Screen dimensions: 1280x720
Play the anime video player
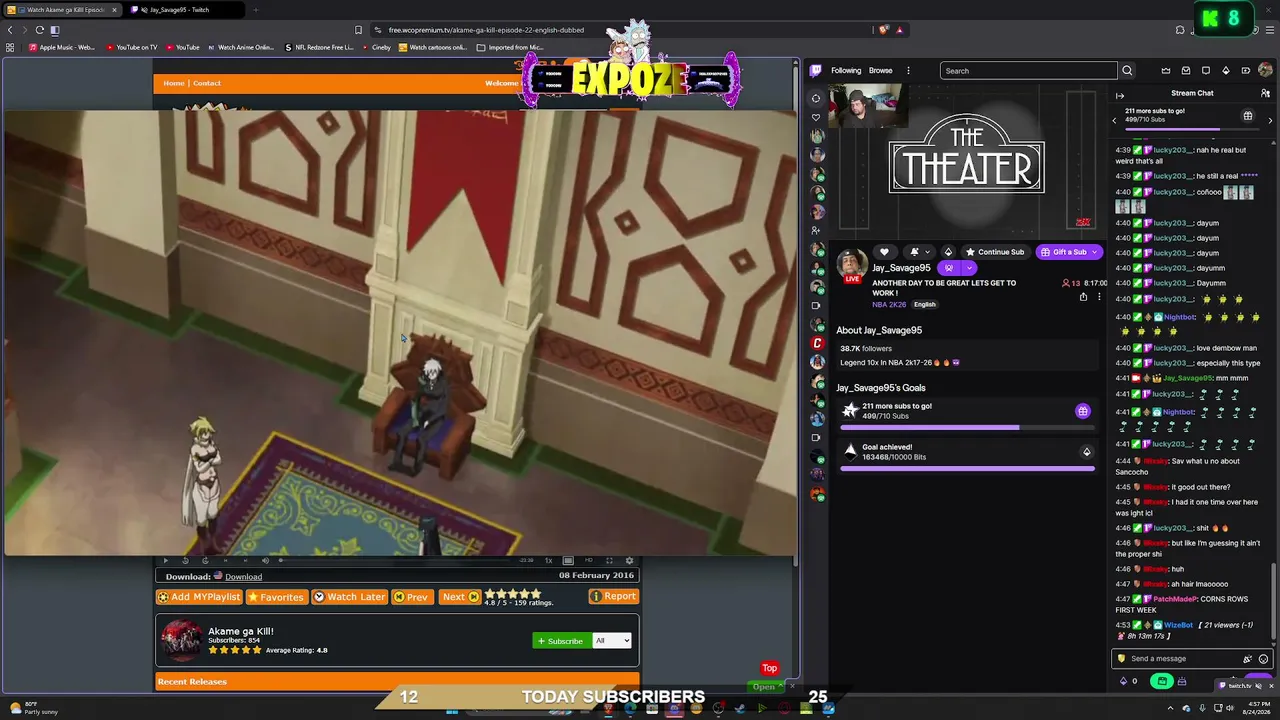point(166,561)
